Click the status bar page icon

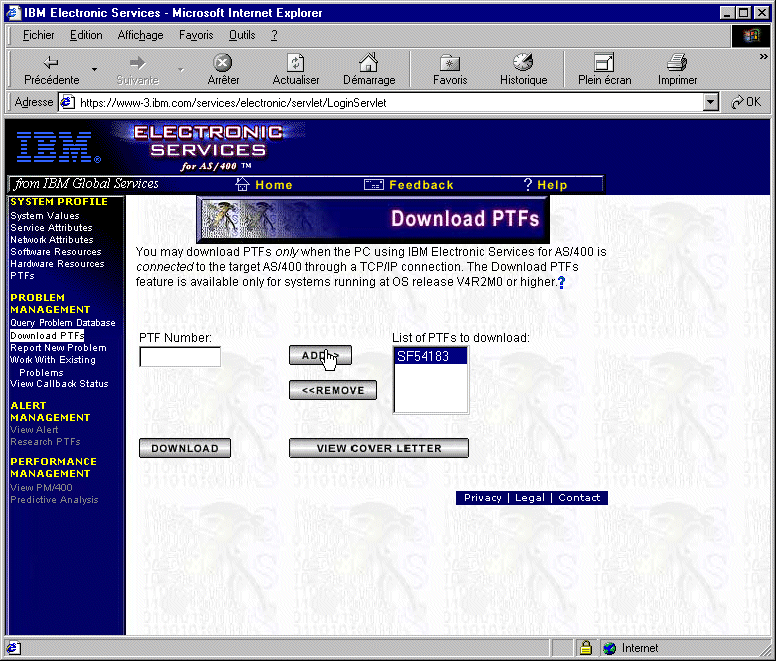(x=13, y=648)
